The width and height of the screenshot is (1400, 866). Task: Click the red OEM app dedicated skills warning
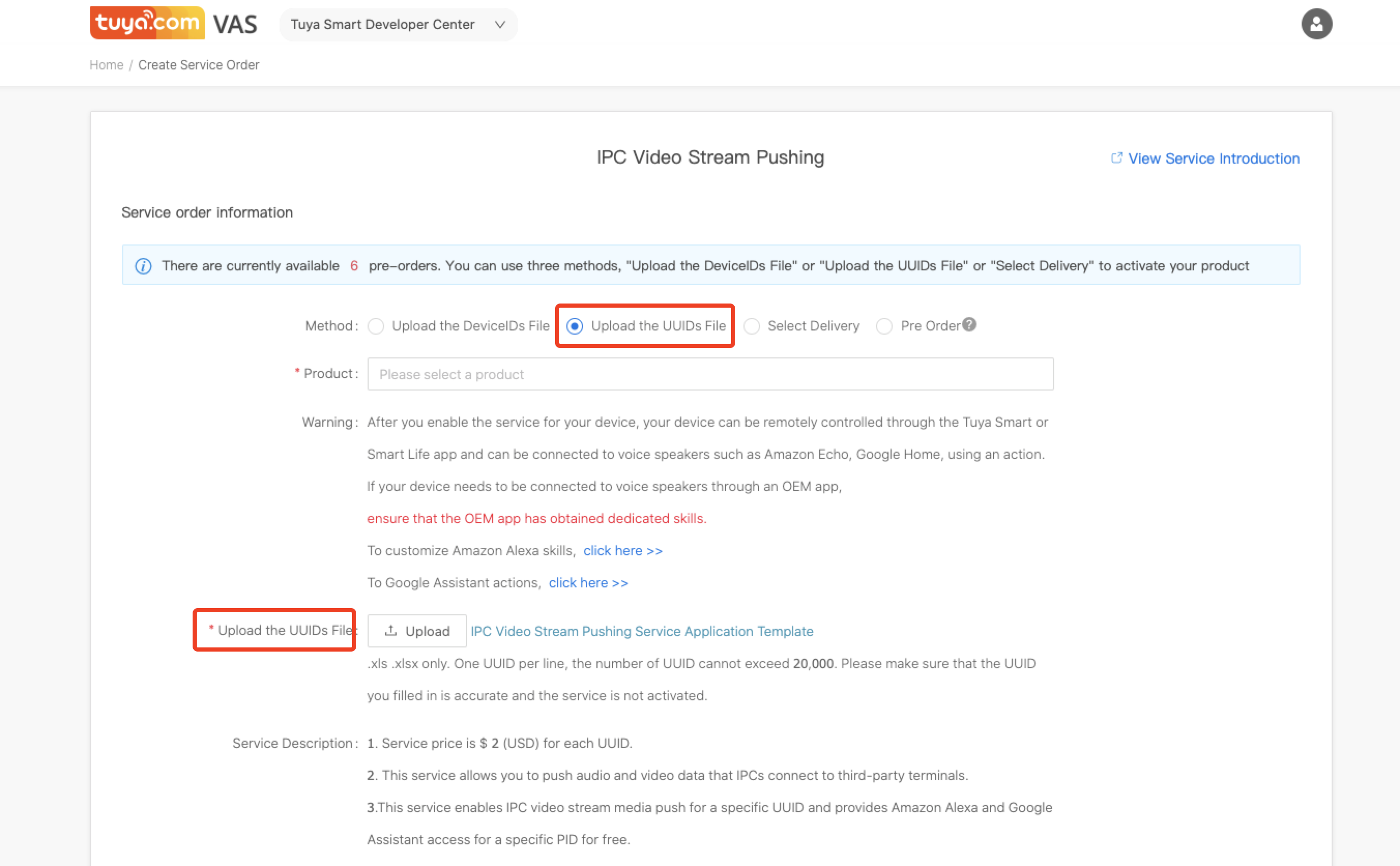click(537, 518)
